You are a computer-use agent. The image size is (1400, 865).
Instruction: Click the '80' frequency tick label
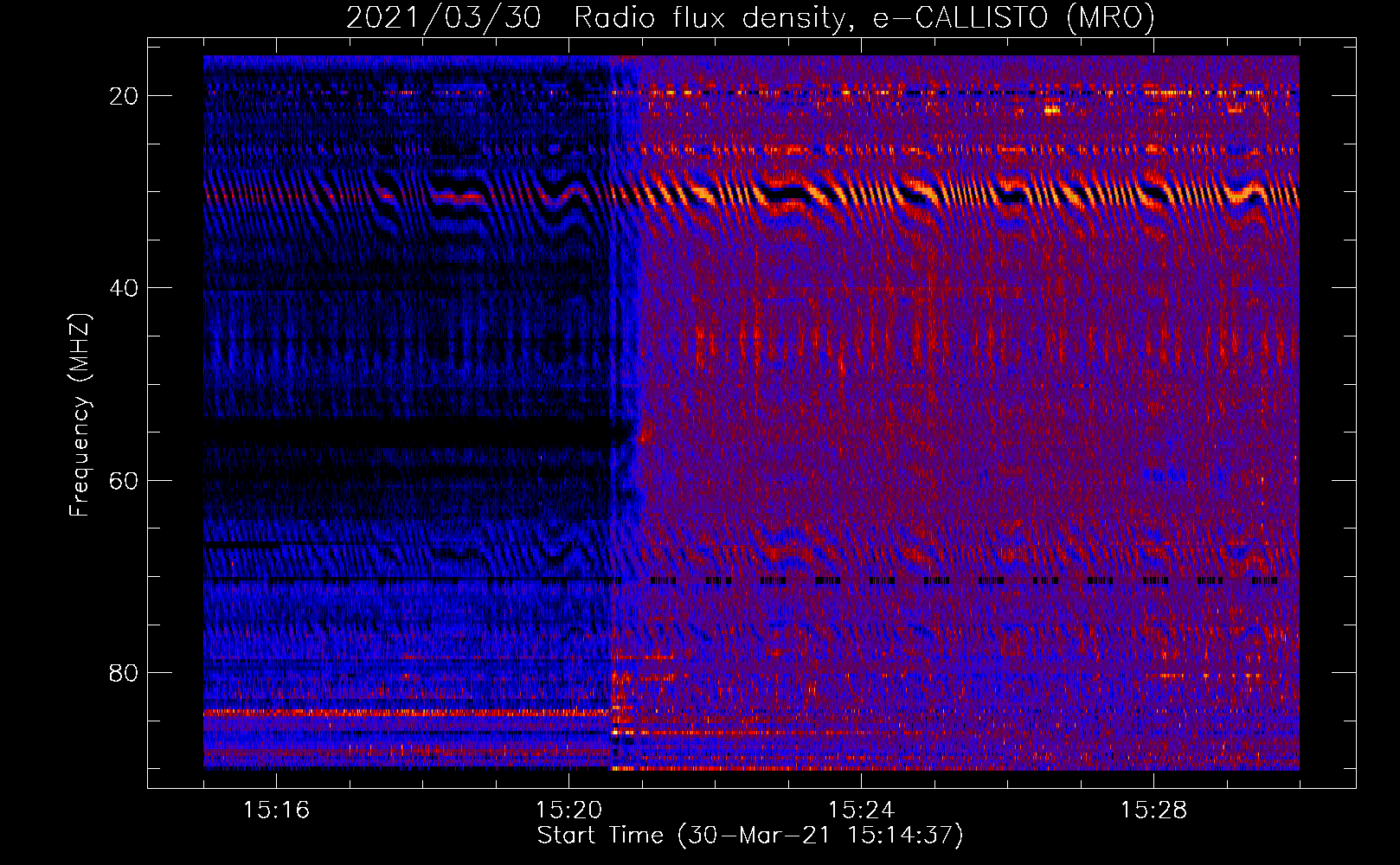pos(125,672)
